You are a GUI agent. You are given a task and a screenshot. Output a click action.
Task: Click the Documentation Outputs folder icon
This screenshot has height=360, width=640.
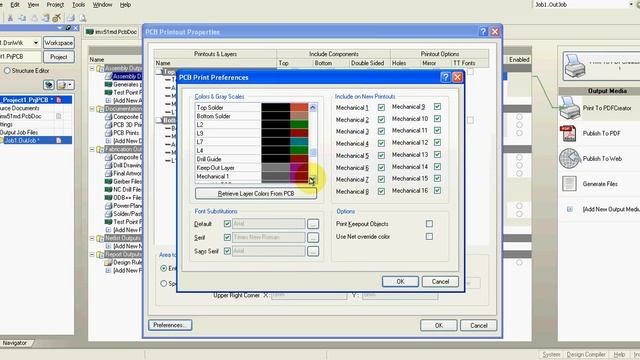(100, 109)
